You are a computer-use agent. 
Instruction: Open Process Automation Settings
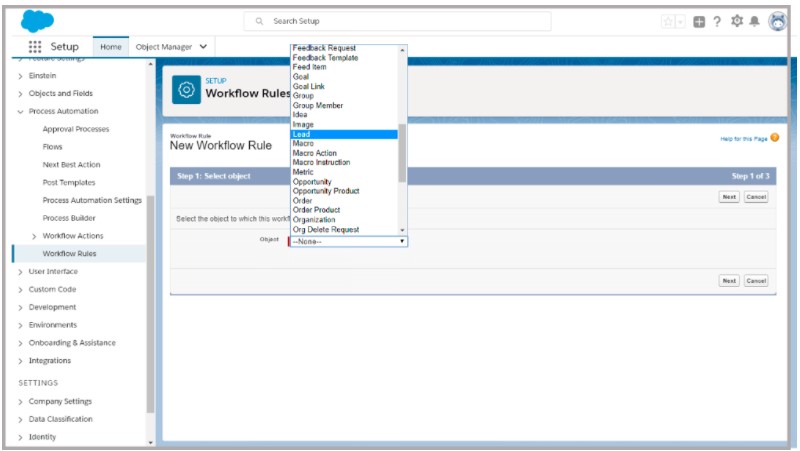pyautogui.click(x=92, y=200)
